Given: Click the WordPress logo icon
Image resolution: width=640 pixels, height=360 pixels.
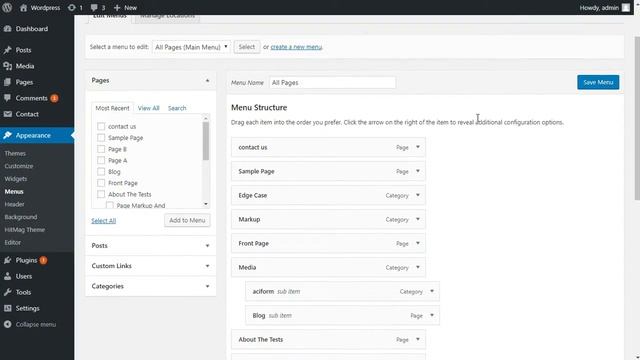Looking at the screenshot, I should pyautogui.click(x=7, y=7).
